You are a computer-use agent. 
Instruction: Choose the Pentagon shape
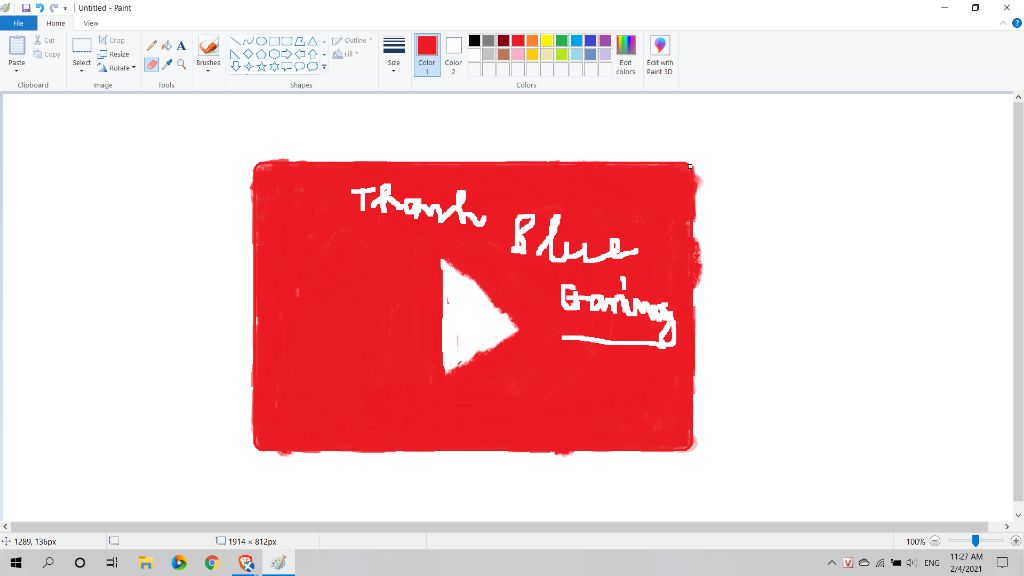point(261,54)
